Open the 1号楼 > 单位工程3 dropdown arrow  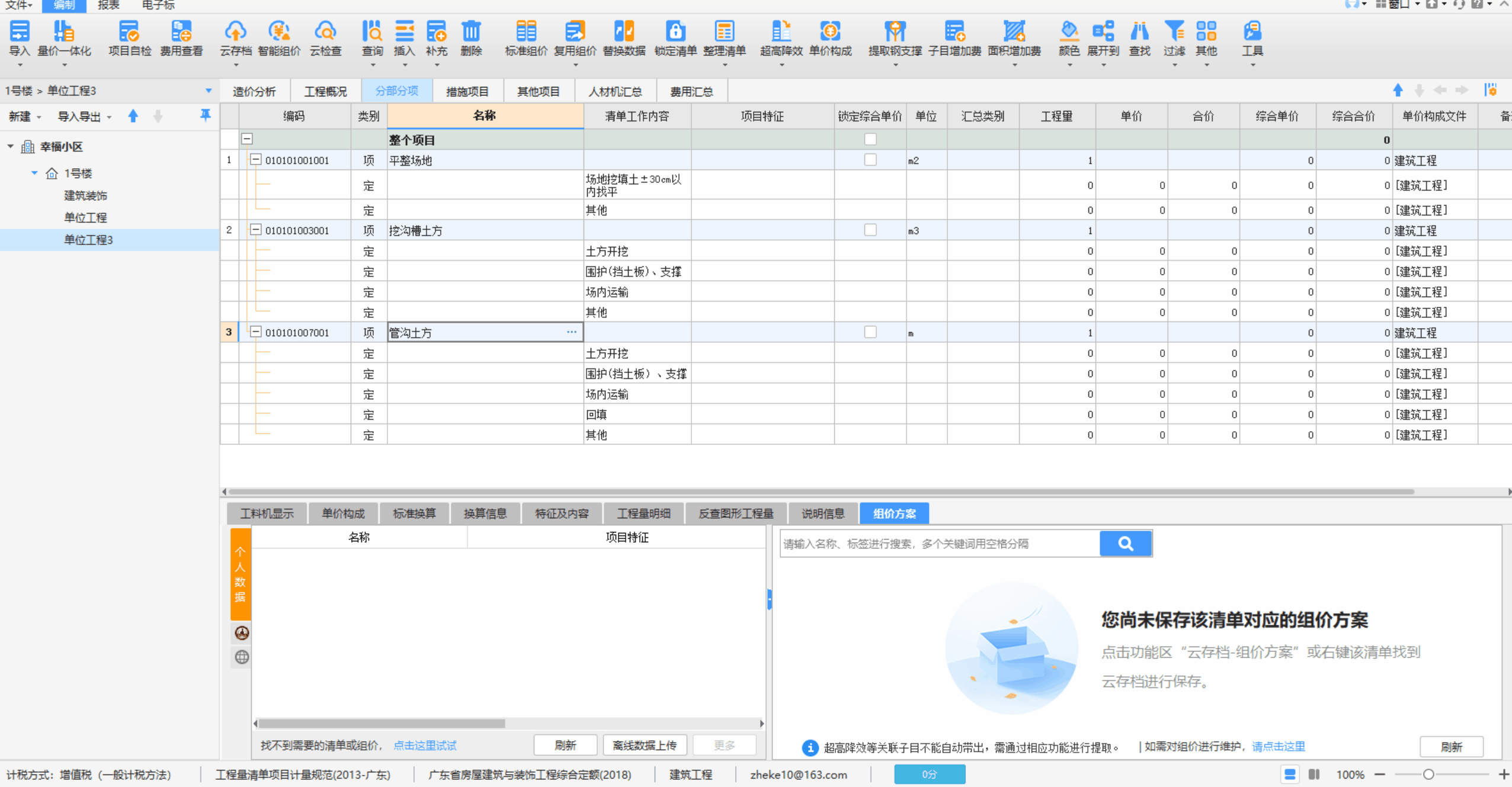209,91
